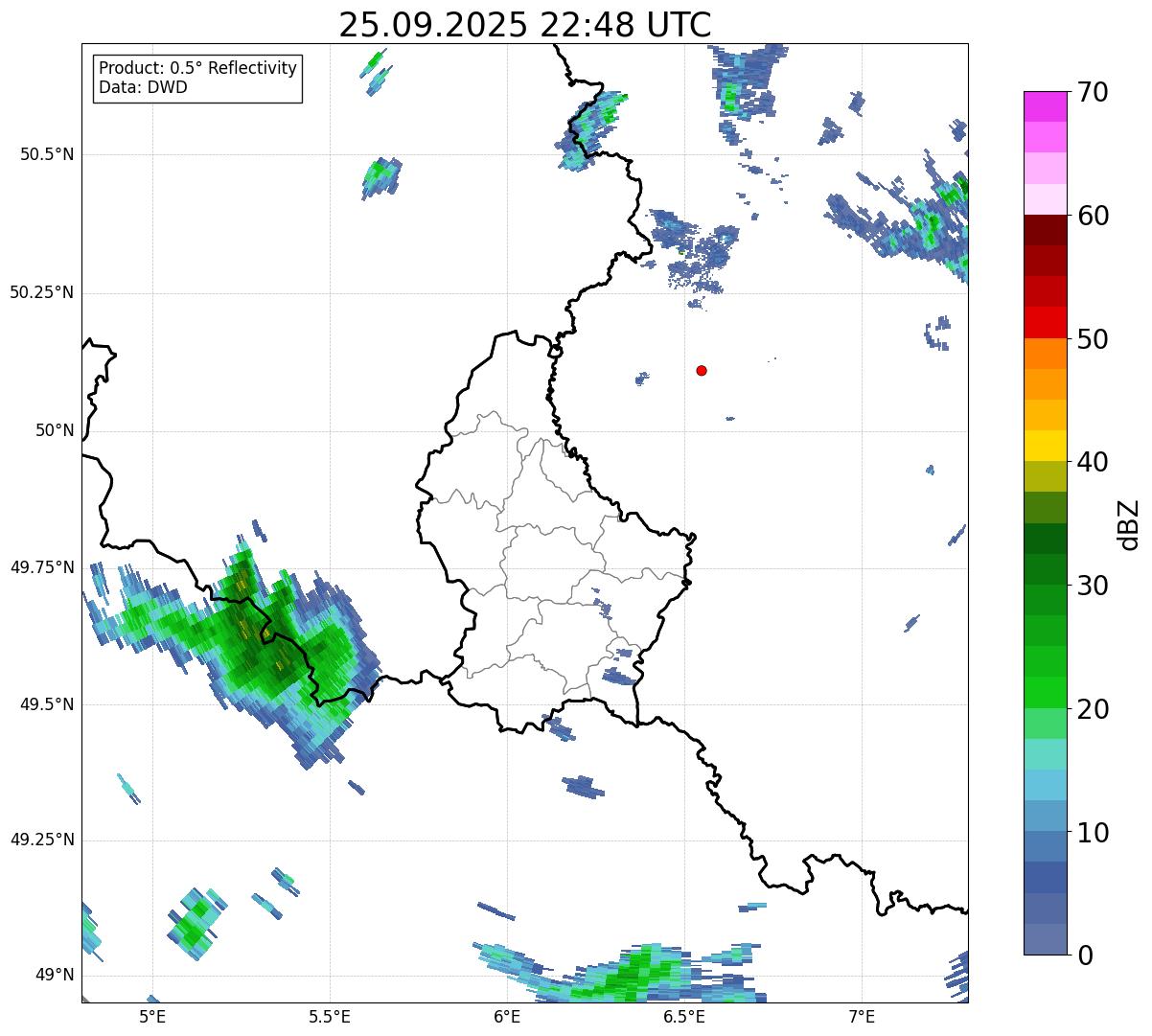Click the colorbar value 40
Viewport: 1152px width, 1036px height.
[1093, 462]
